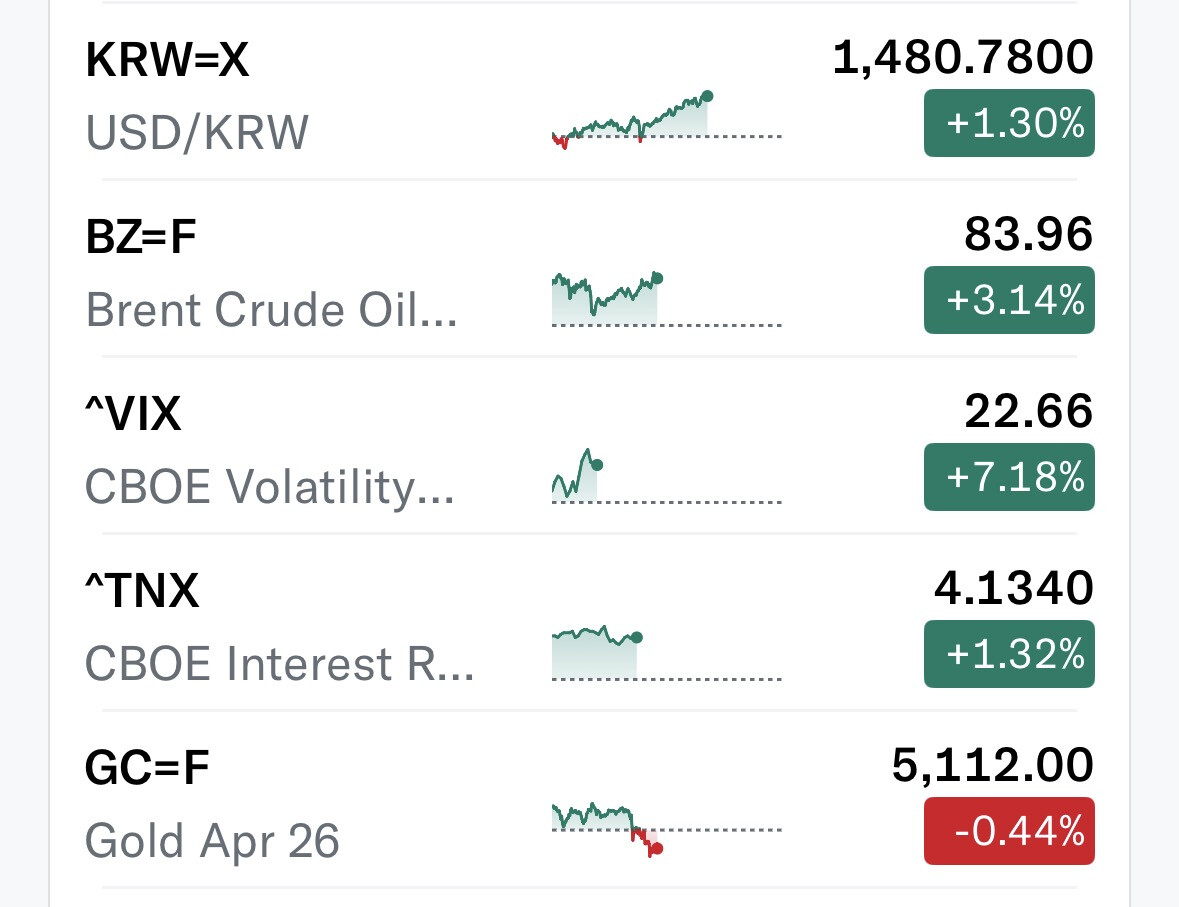Toggle the +3.14% change badge
The image size is (1179, 907).
(x=1008, y=300)
